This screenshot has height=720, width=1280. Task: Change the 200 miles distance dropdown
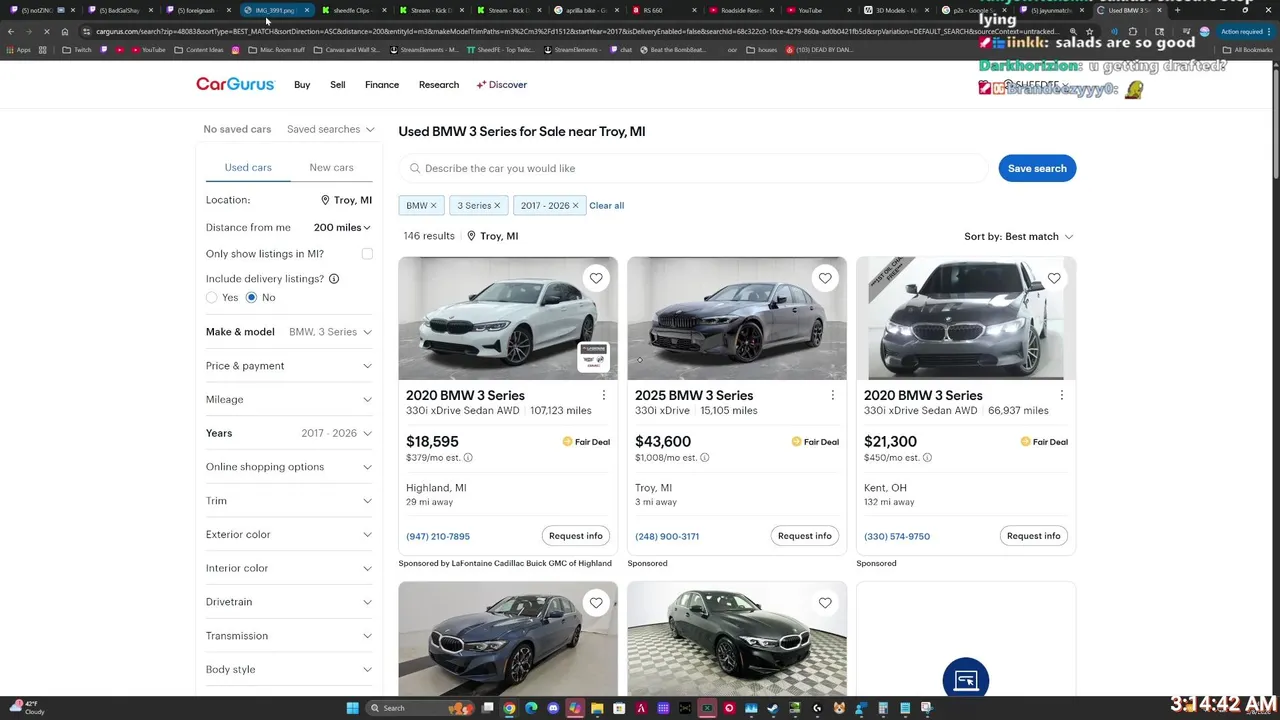(x=342, y=228)
